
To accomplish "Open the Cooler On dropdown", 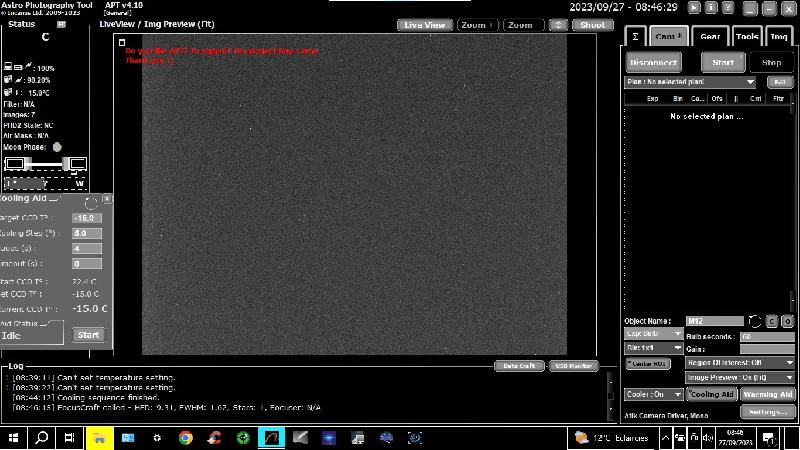I will (654, 394).
